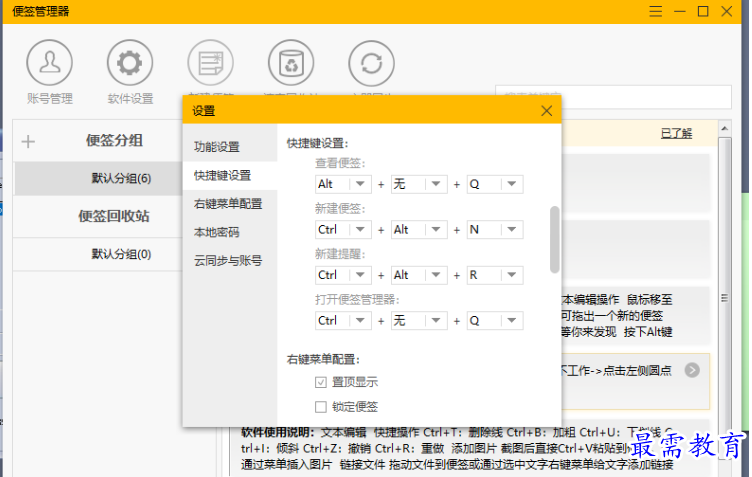Viewport: 752px width, 477px height.
Task: Click the recycle bin icon in toolbar
Action: (291, 63)
